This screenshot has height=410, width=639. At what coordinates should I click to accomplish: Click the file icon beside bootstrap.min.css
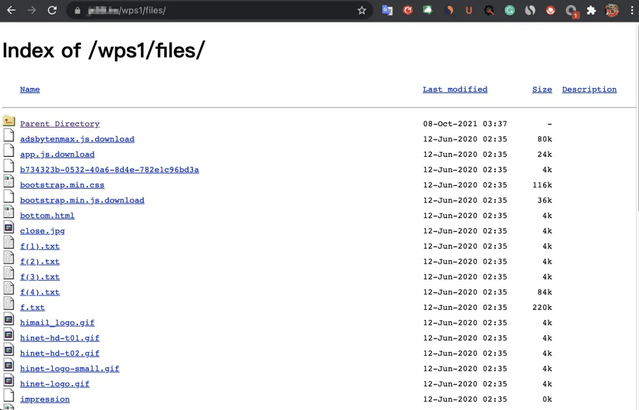9,181
